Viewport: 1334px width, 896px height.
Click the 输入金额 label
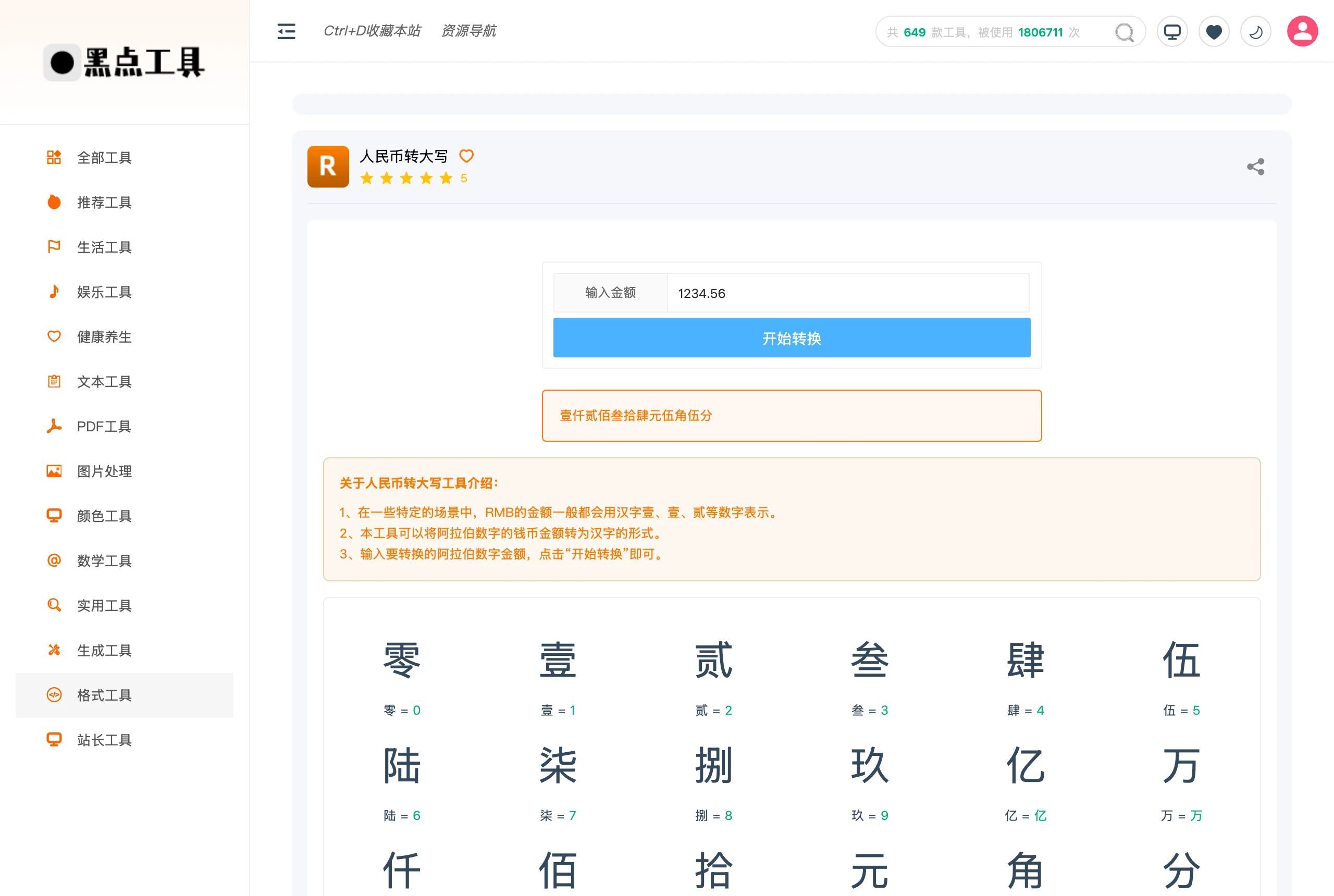(x=610, y=293)
